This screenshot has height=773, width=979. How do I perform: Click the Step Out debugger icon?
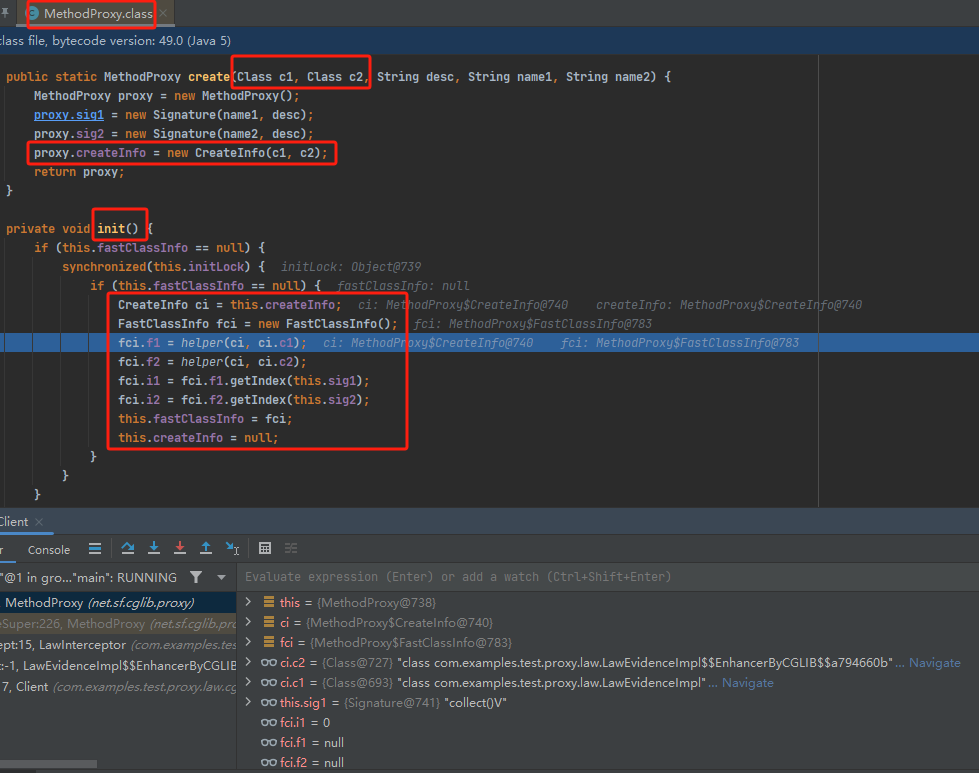(205, 548)
